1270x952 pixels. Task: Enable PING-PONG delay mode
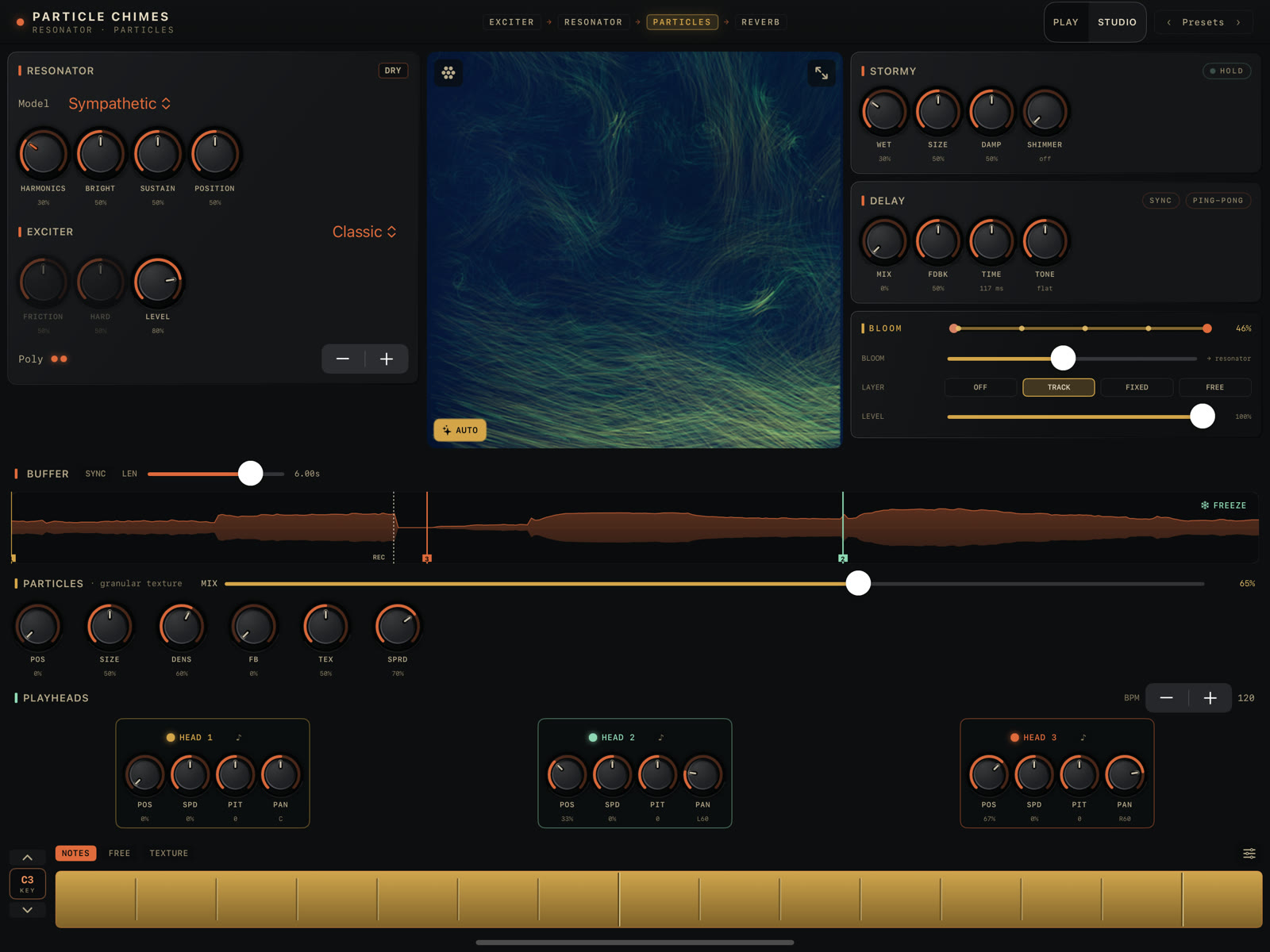pos(1218,201)
